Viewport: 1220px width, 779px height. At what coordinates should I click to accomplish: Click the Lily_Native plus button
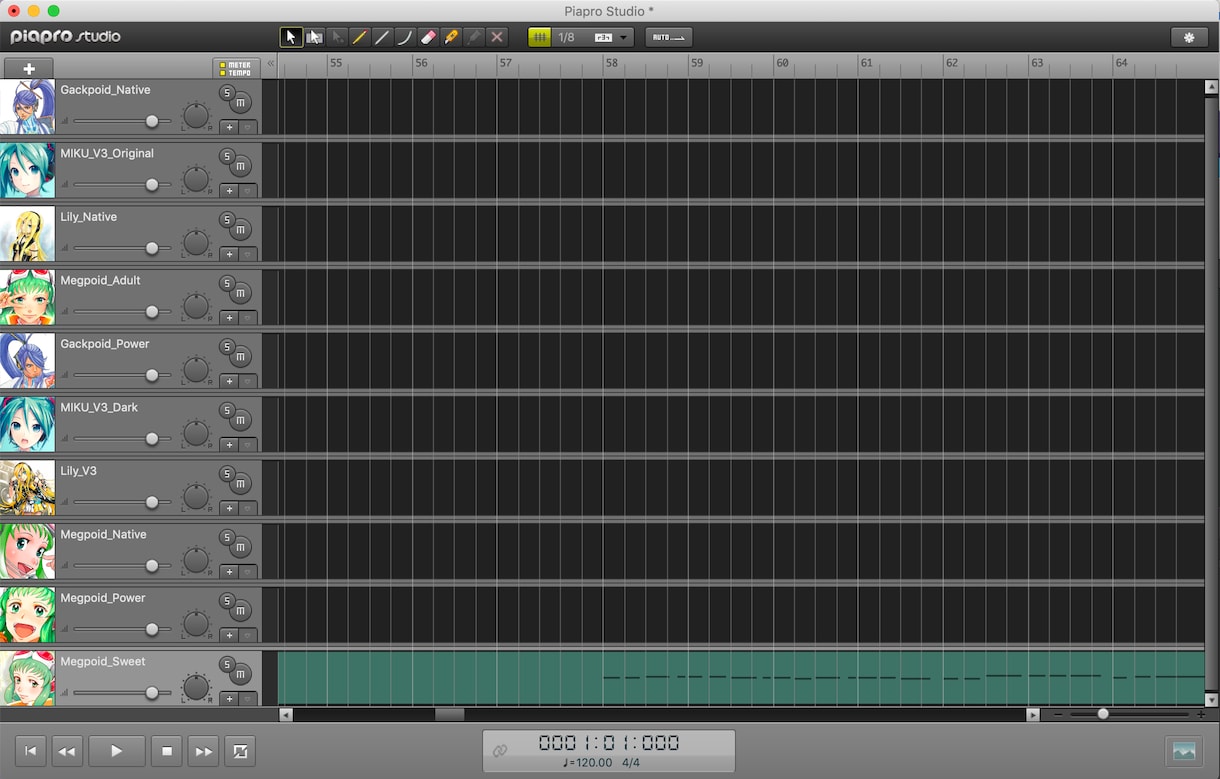229,254
